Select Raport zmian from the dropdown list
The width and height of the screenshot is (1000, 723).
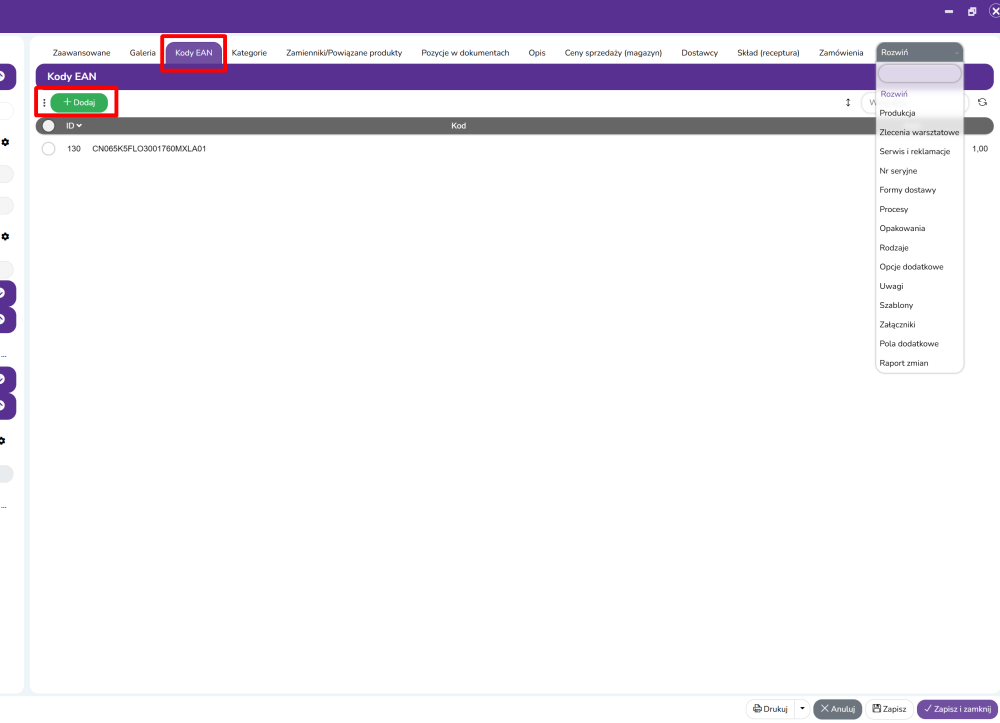pyautogui.click(x=903, y=363)
